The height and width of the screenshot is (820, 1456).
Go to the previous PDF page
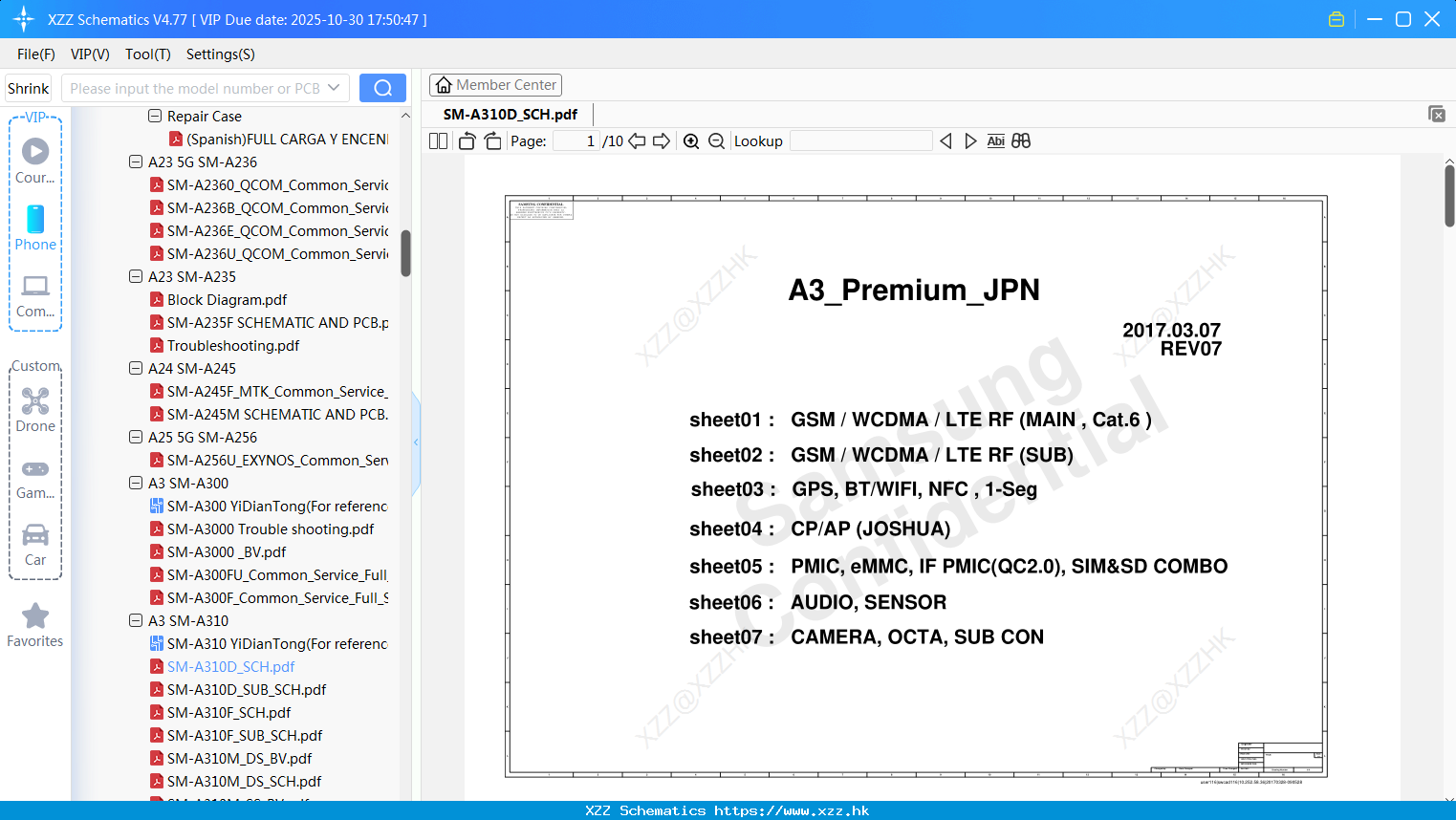637,141
